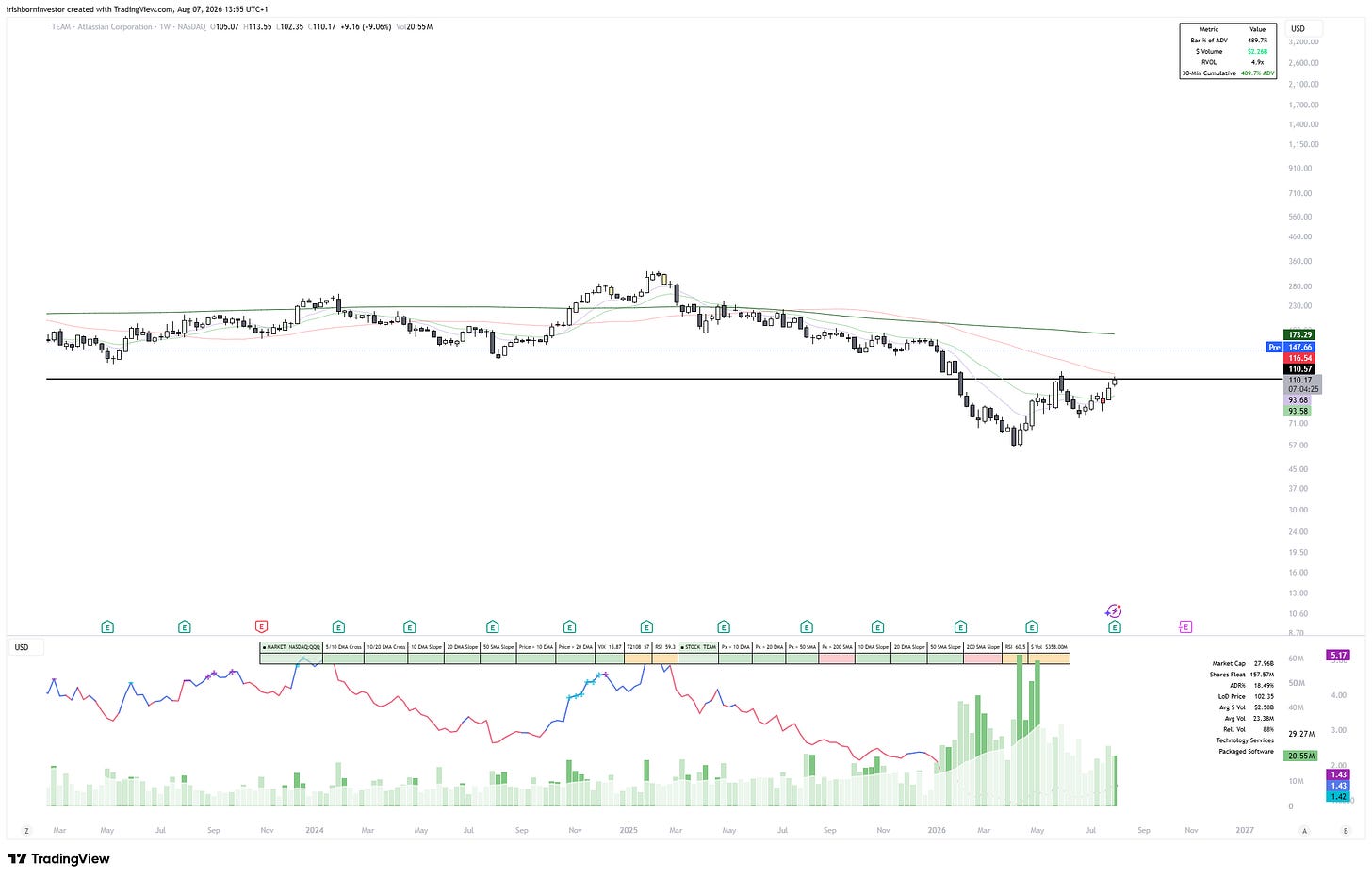The image size is (1372, 878).
Task: Click the 10/20 EMA Cross cell
Action: pos(386,647)
